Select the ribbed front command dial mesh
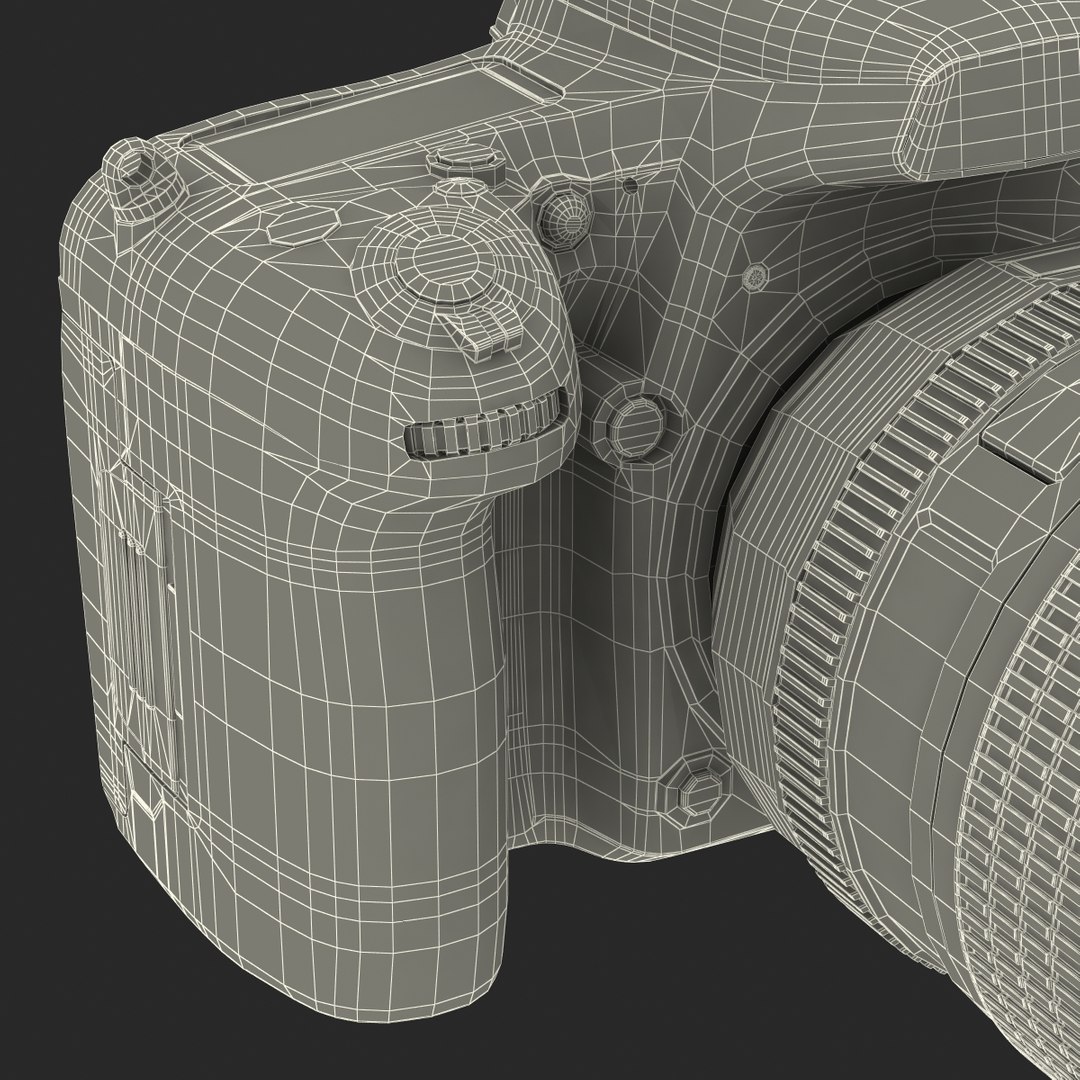 coord(487,422)
